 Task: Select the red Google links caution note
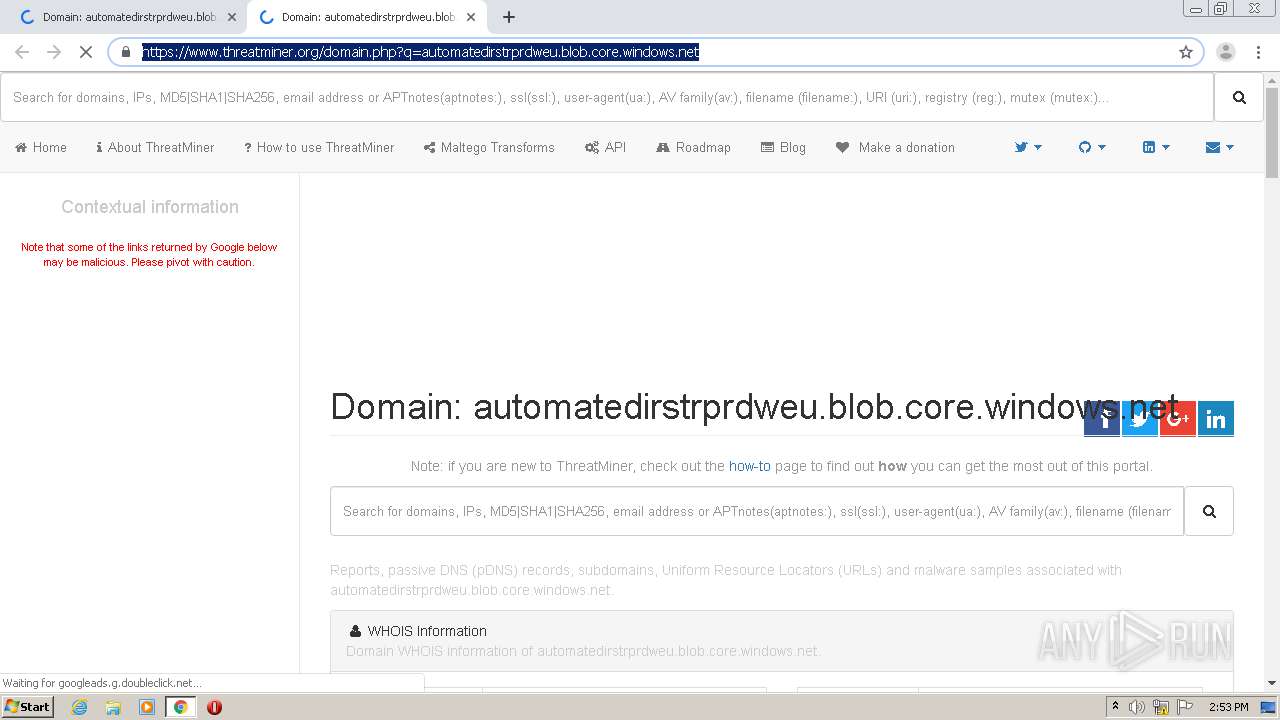click(149, 254)
